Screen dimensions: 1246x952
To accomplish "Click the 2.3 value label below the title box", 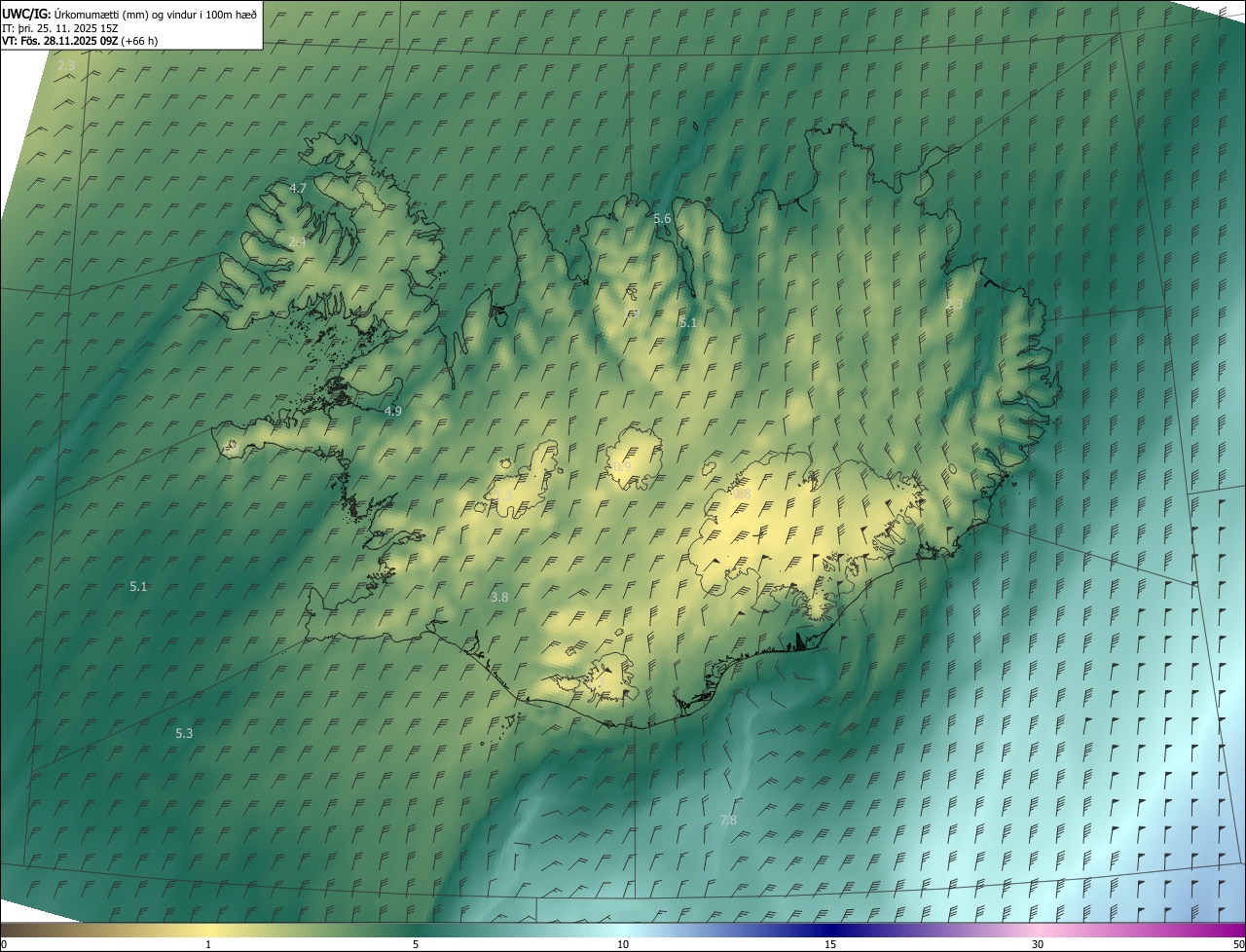I will point(66,65).
